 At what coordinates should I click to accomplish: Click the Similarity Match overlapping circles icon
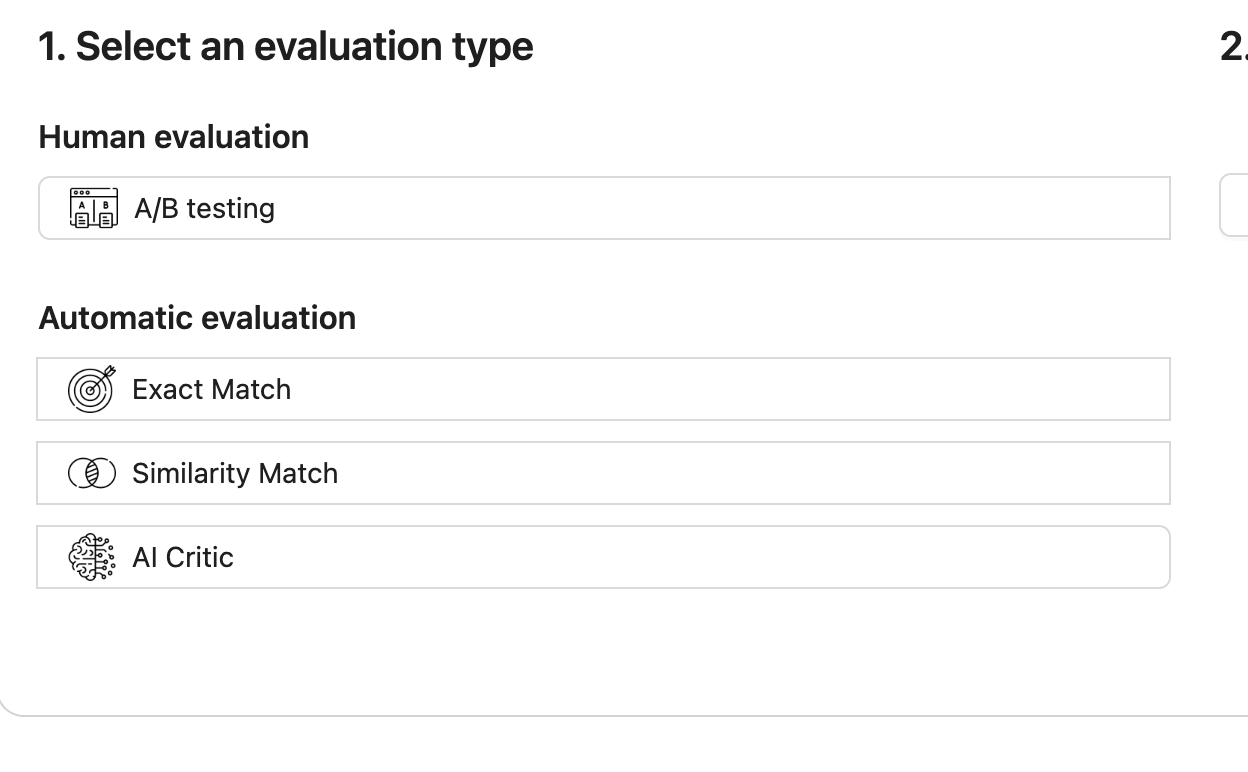tap(91, 472)
